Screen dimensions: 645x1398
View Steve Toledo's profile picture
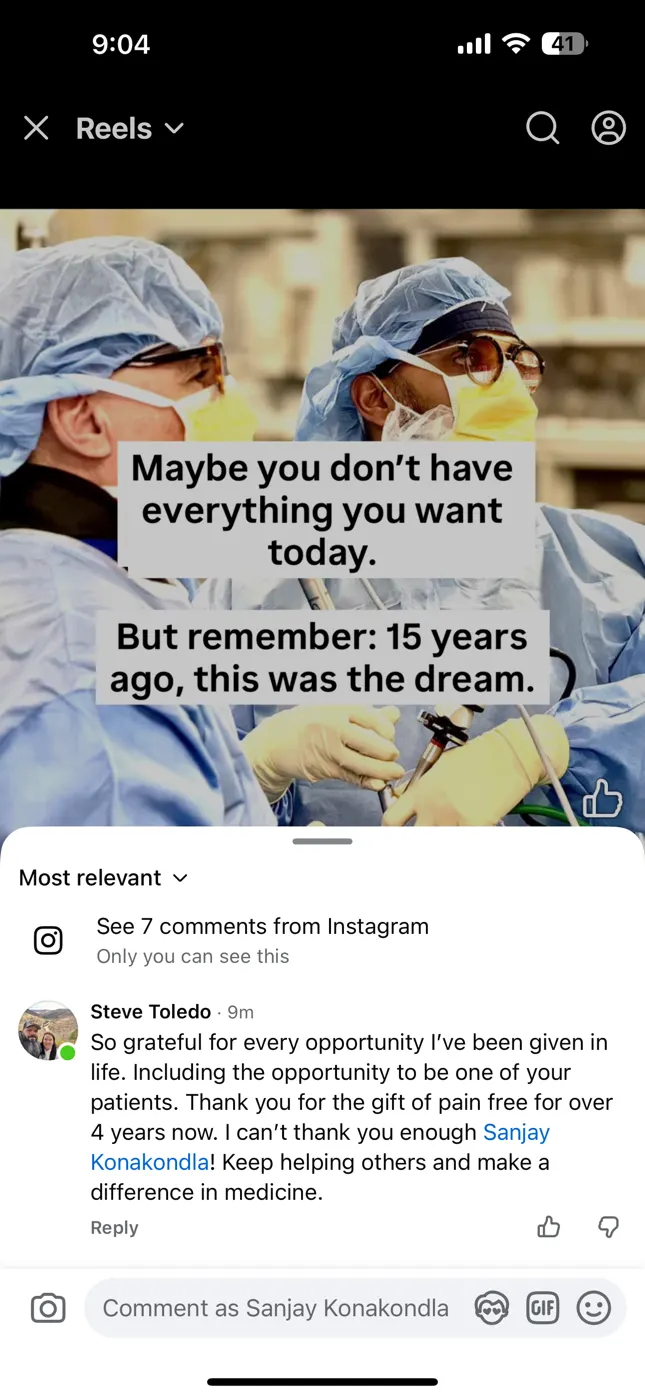[x=48, y=1031]
